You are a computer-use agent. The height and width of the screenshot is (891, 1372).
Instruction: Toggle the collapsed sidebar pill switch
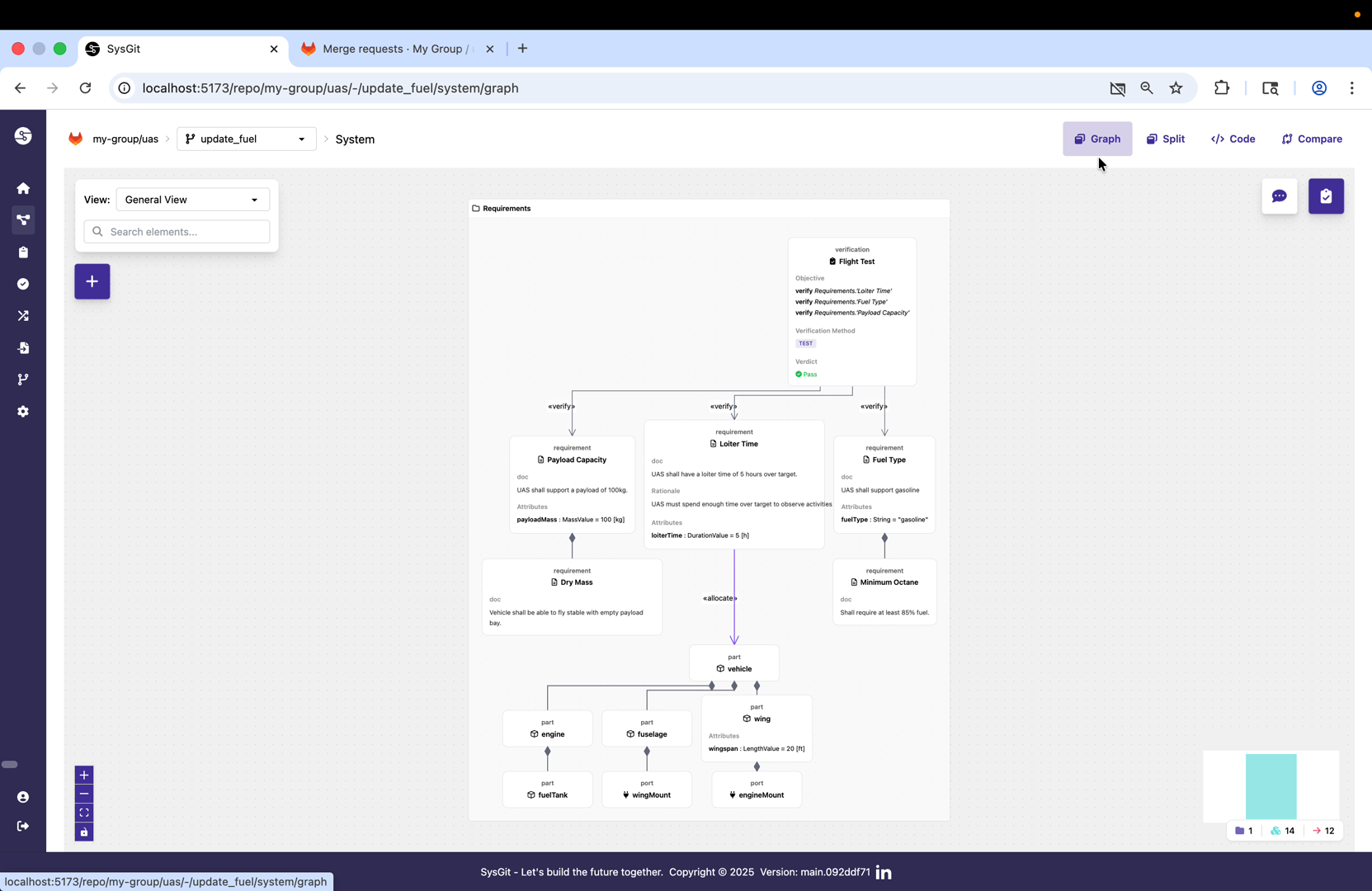pyautogui.click(x=11, y=765)
